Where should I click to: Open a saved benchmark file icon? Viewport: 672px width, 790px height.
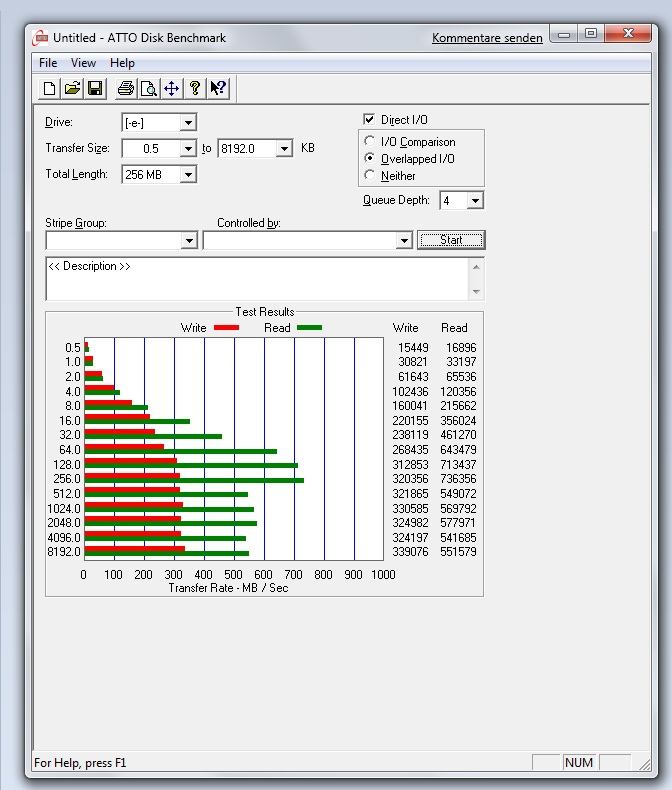tap(73, 89)
